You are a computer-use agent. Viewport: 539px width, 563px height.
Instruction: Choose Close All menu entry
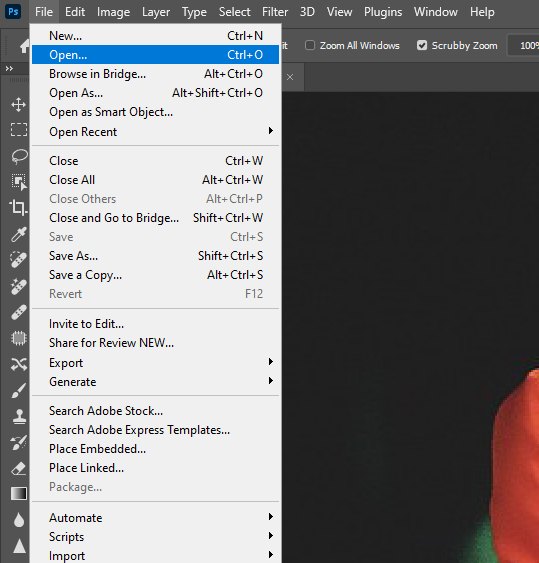(155, 180)
